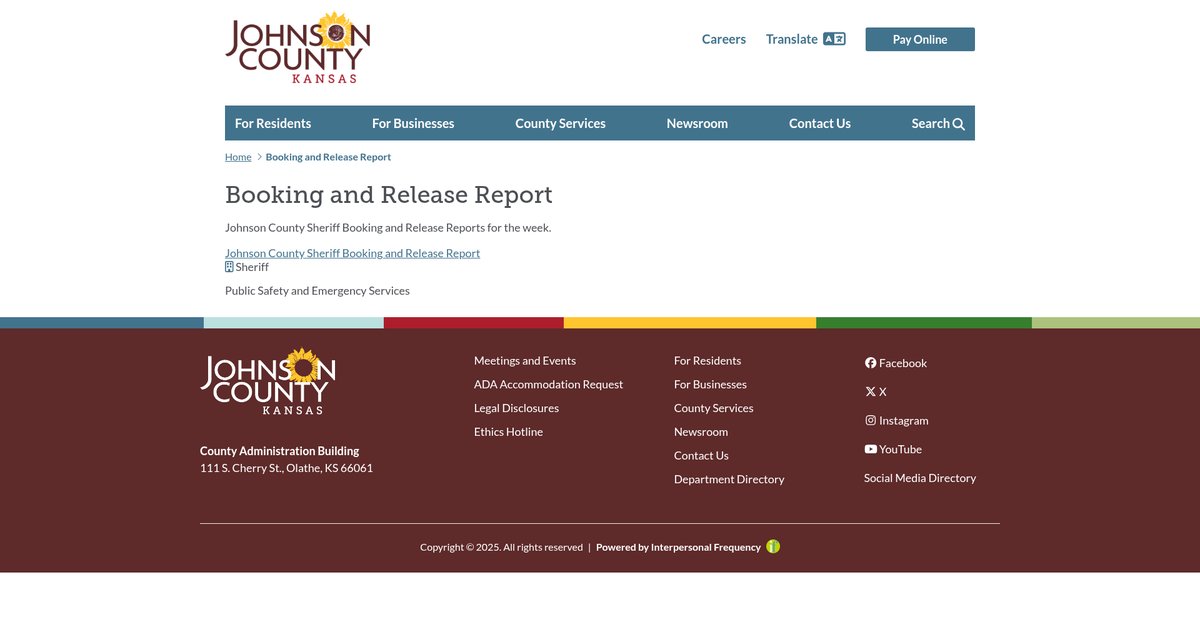Screen dimensions: 1200x620
Task: Open the For Residents menu
Action: pos(273,123)
